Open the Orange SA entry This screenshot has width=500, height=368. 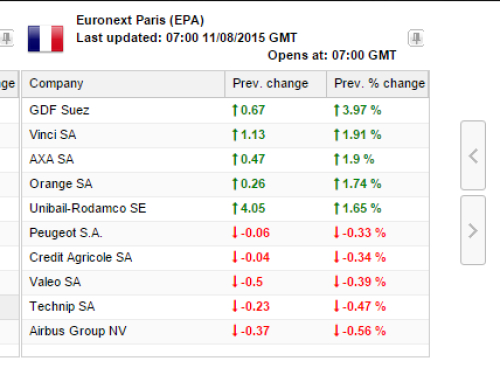[x=225, y=184]
